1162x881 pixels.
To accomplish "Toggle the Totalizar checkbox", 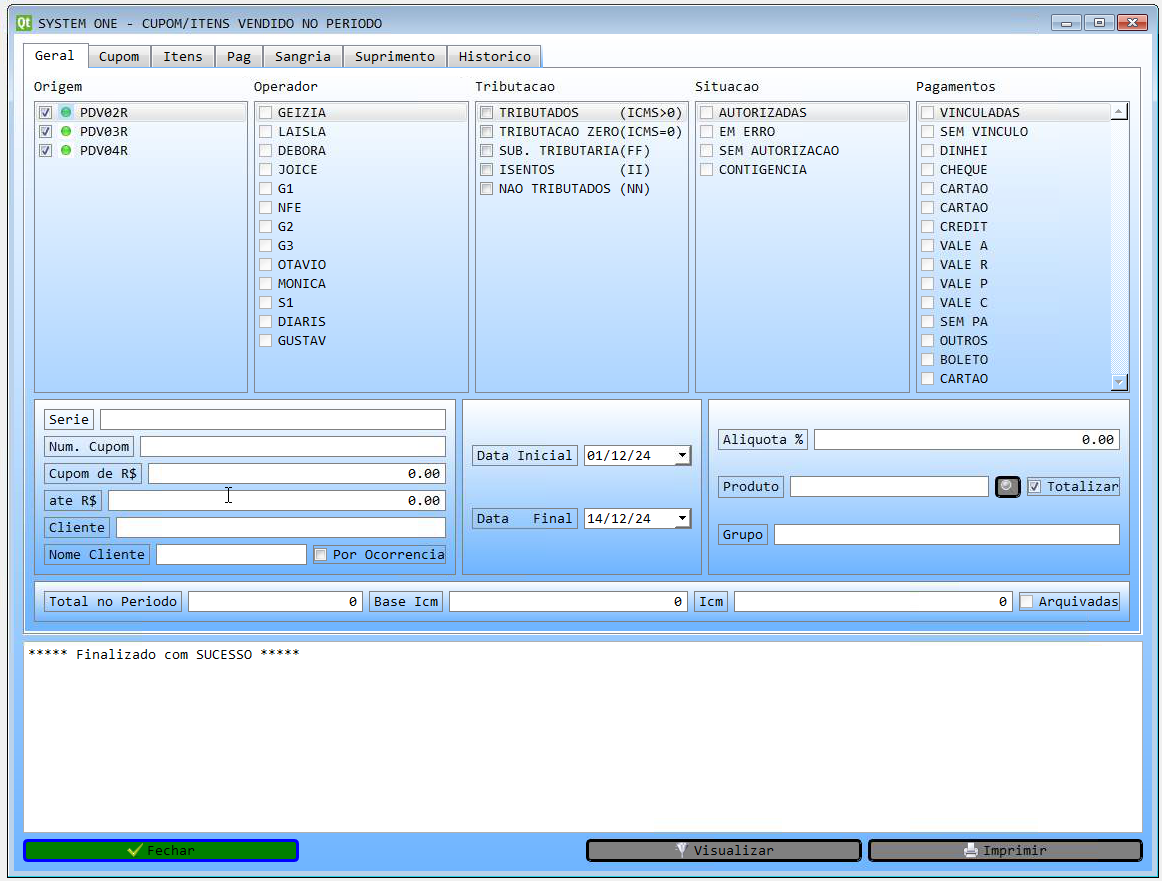I will click(x=1034, y=487).
